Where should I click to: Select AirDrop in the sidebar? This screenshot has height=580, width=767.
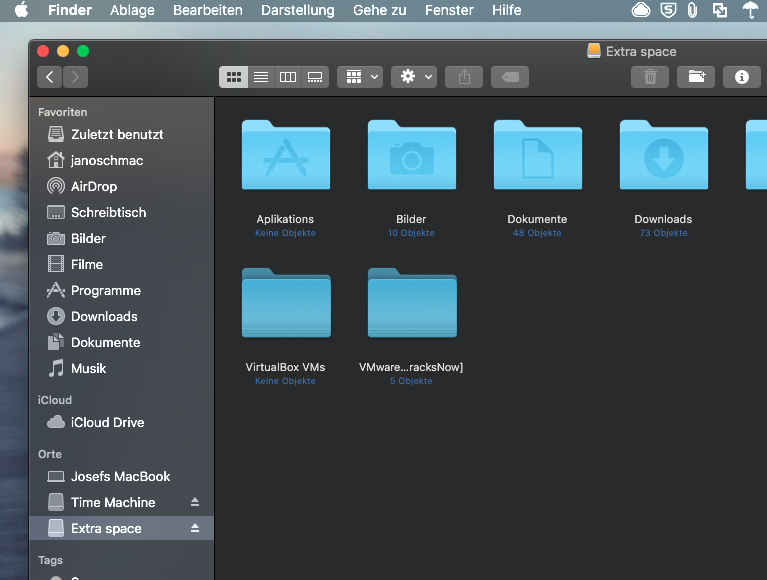[x=121, y=186]
